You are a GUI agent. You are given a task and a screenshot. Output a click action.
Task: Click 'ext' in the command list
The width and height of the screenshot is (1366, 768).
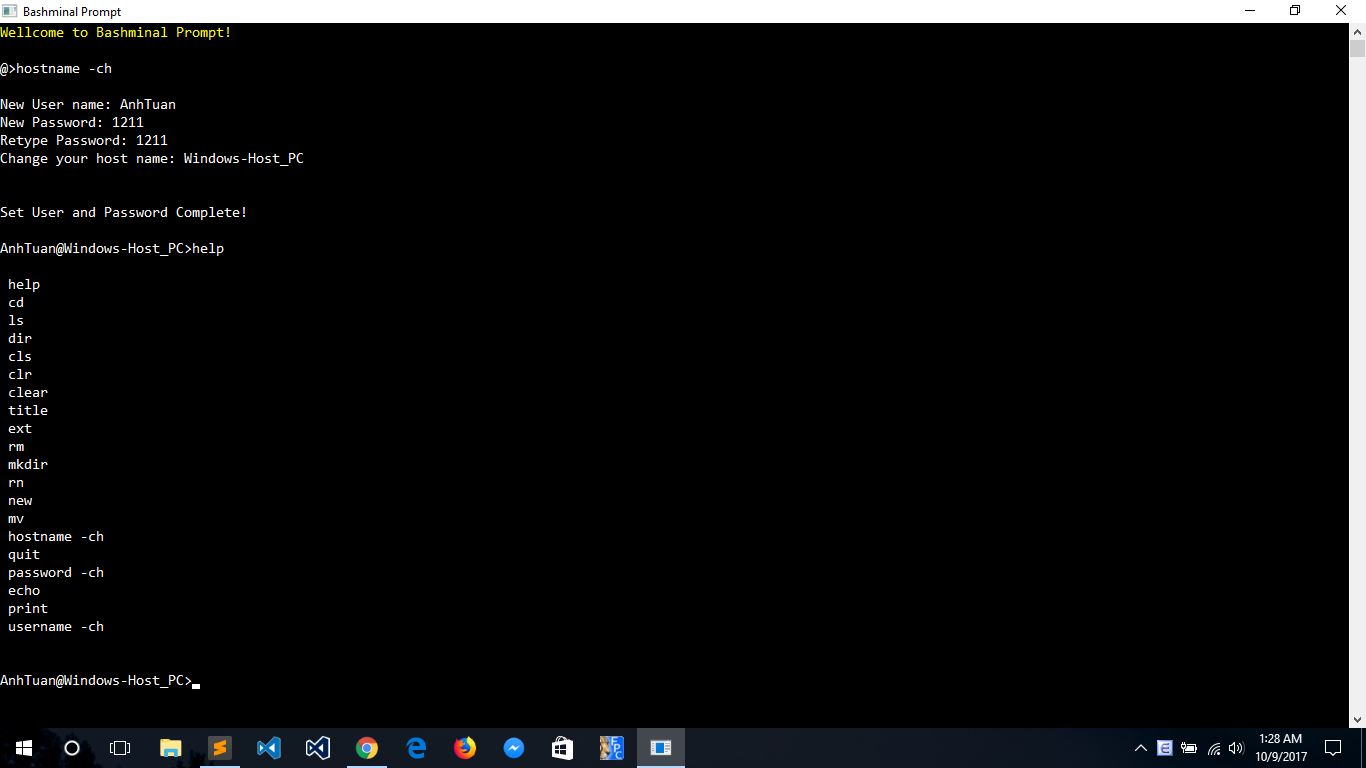tap(20, 428)
